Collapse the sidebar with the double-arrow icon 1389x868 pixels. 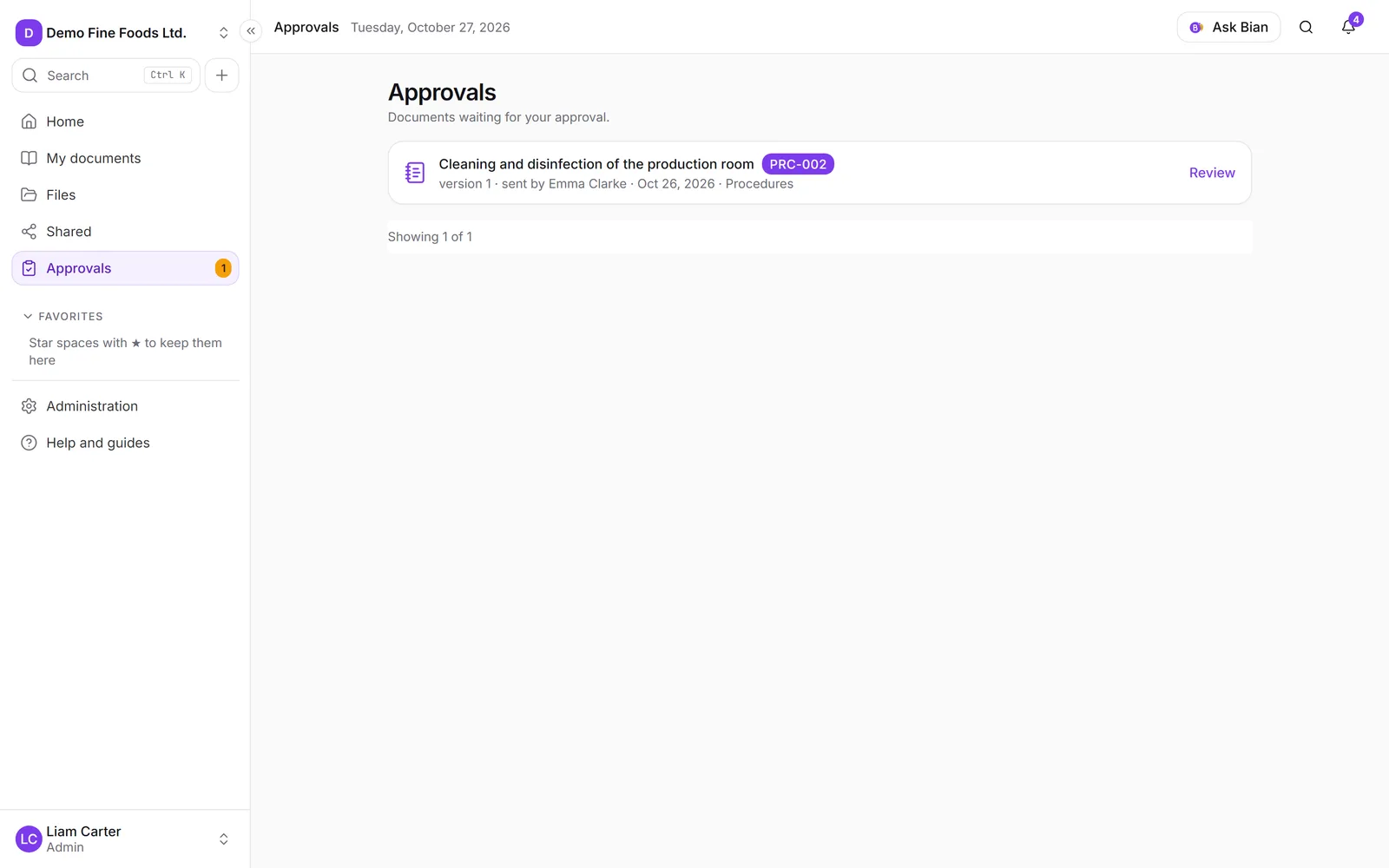[x=251, y=31]
